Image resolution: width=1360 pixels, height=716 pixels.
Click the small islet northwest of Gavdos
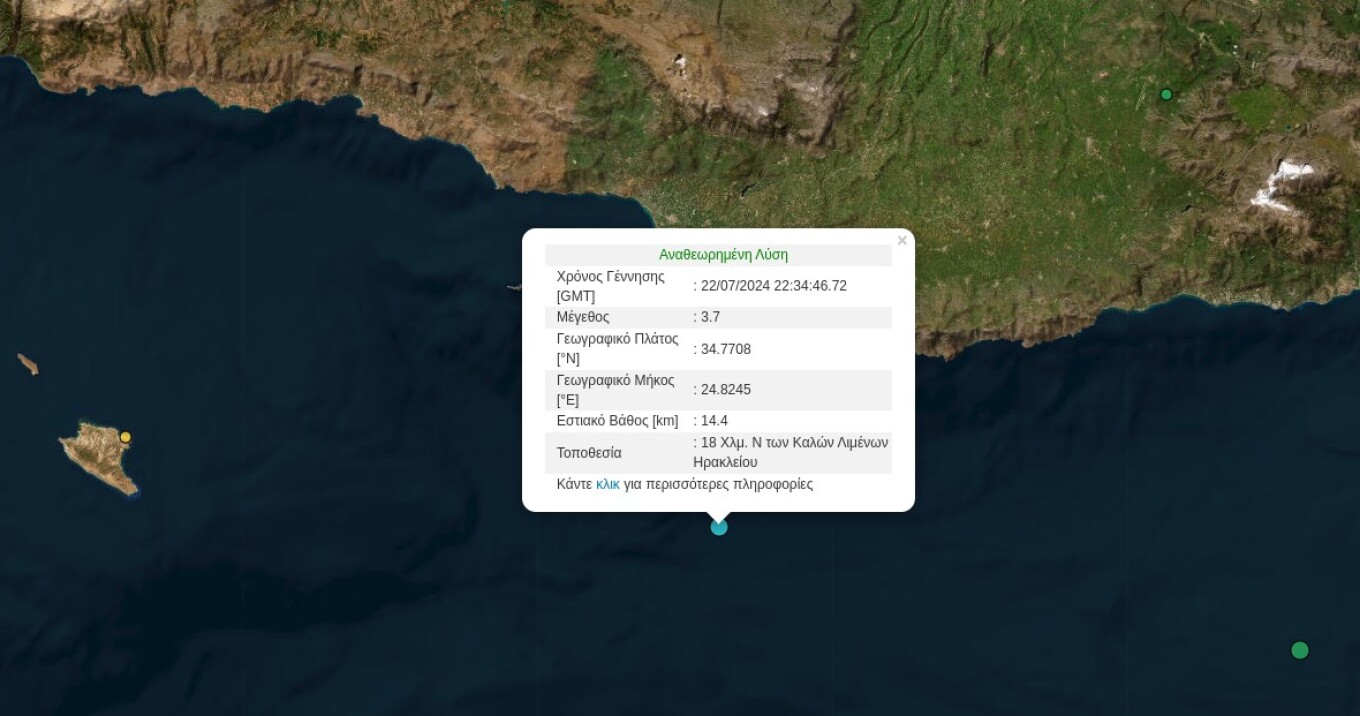pos(28,364)
